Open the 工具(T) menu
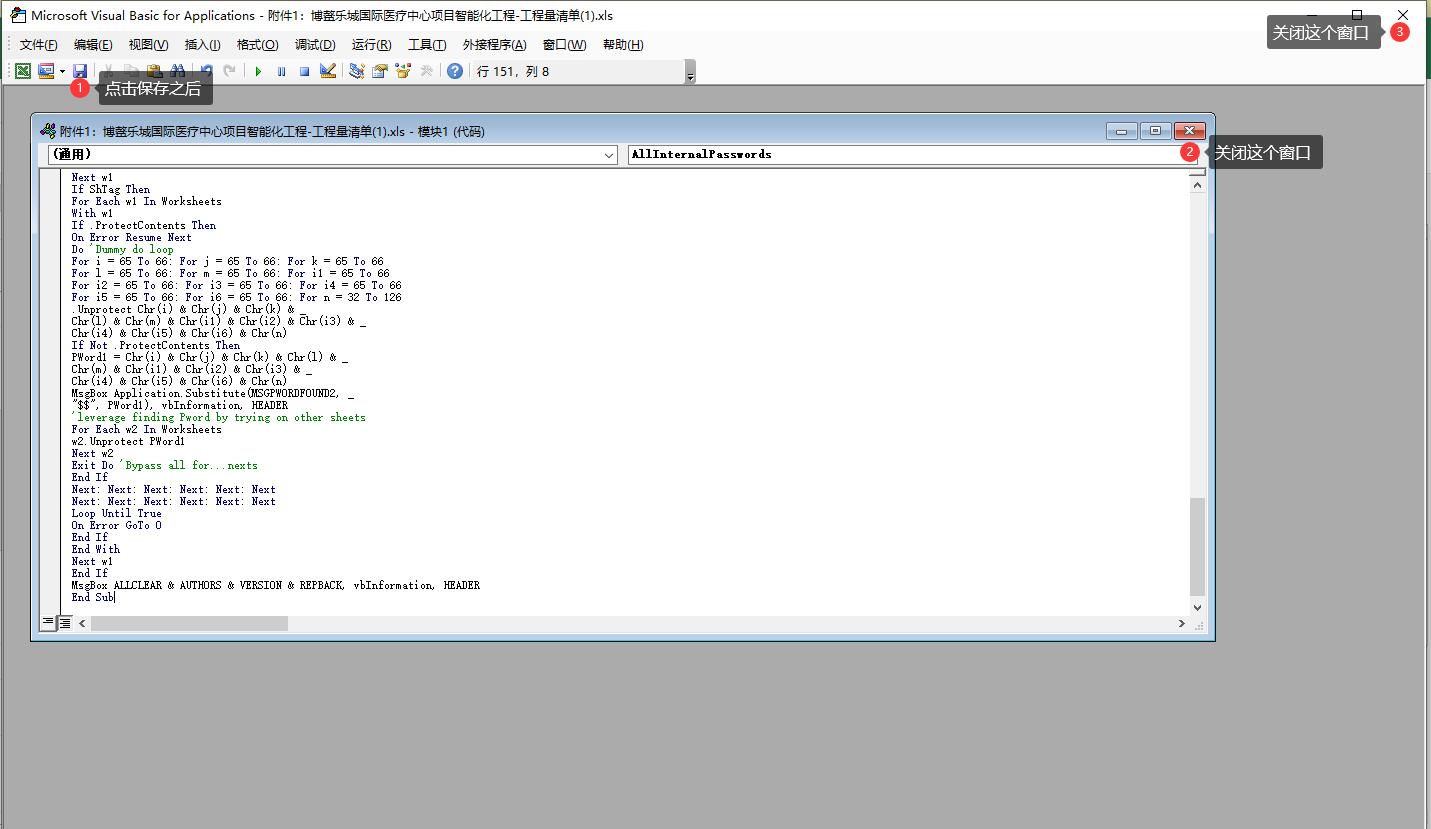 point(426,45)
